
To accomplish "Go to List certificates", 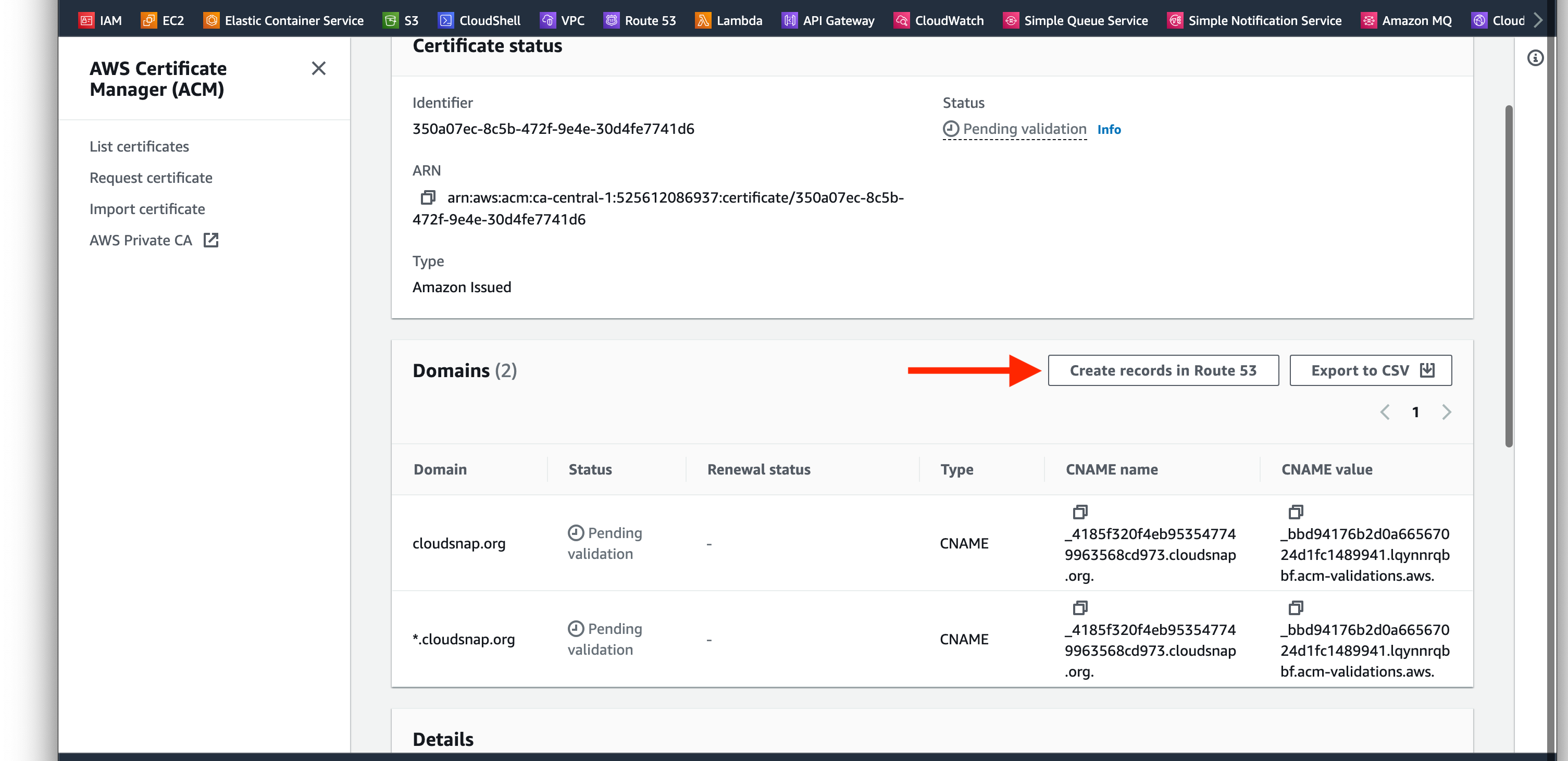I will (x=140, y=146).
